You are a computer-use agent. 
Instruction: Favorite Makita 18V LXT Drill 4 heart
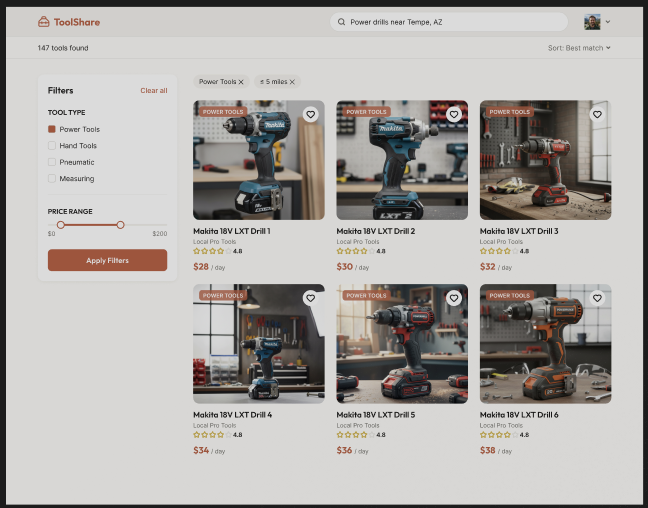310,298
